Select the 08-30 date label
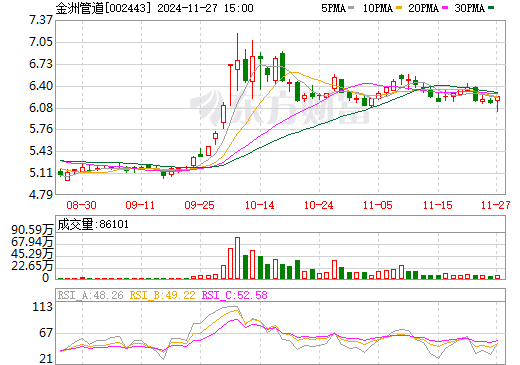 pos(82,205)
